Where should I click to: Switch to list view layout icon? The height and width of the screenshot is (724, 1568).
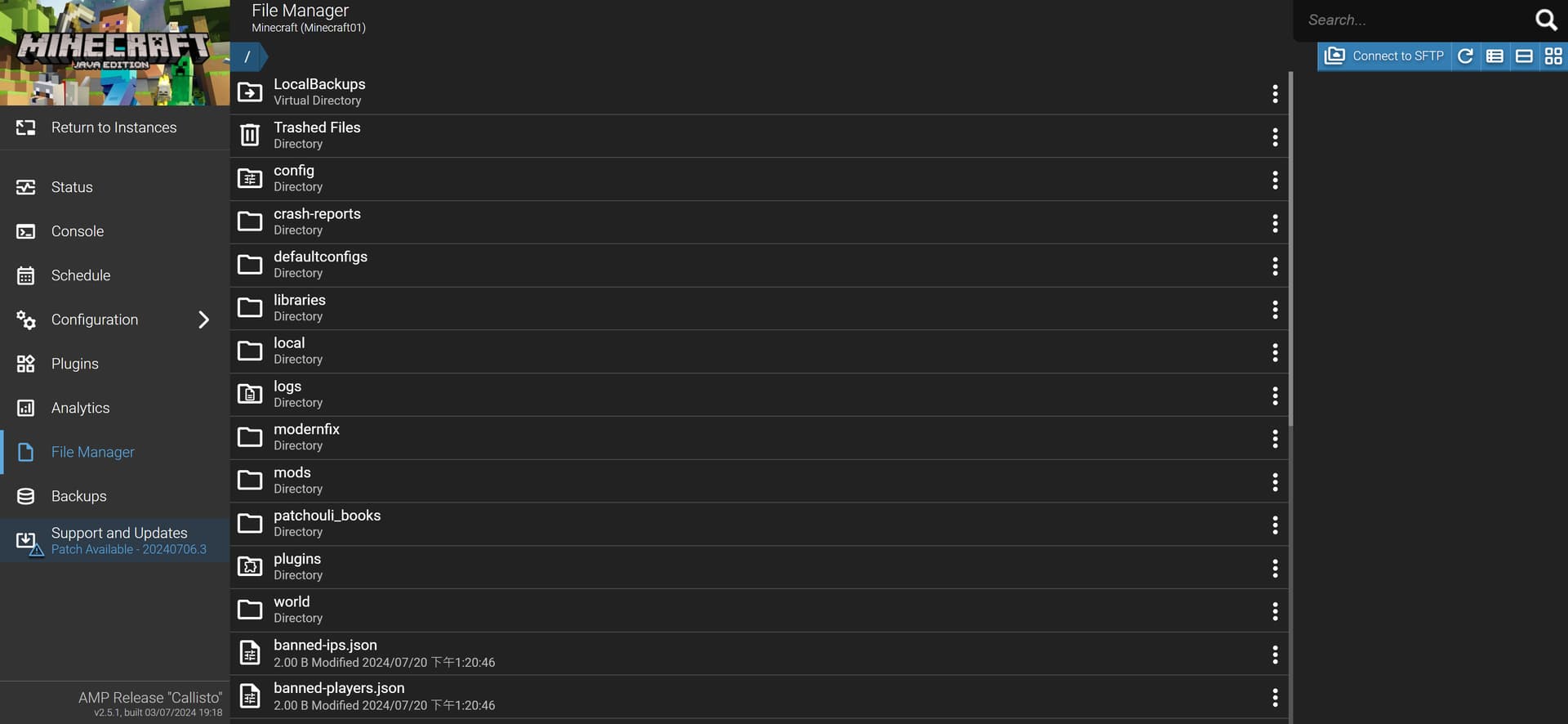pyautogui.click(x=1494, y=56)
